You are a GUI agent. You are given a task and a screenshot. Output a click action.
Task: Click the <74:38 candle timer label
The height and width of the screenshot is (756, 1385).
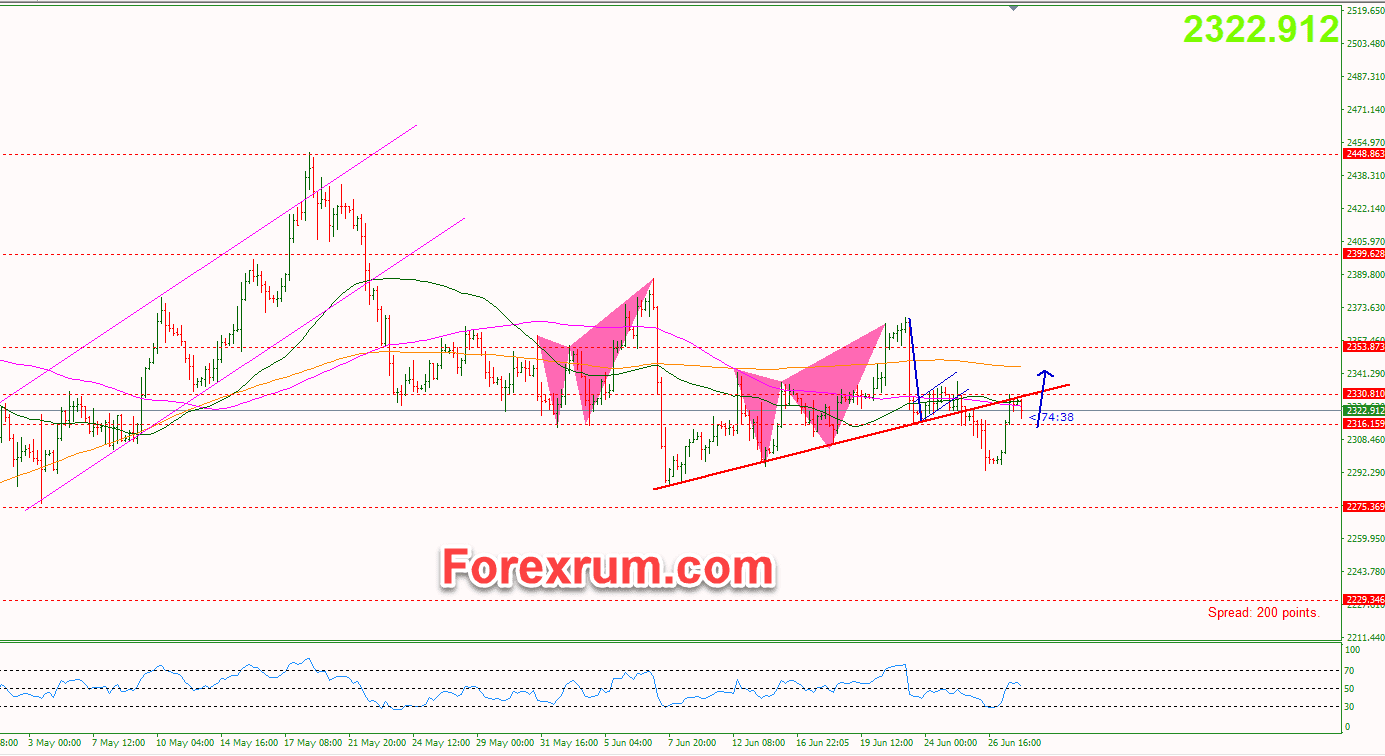pyautogui.click(x=1051, y=417)
